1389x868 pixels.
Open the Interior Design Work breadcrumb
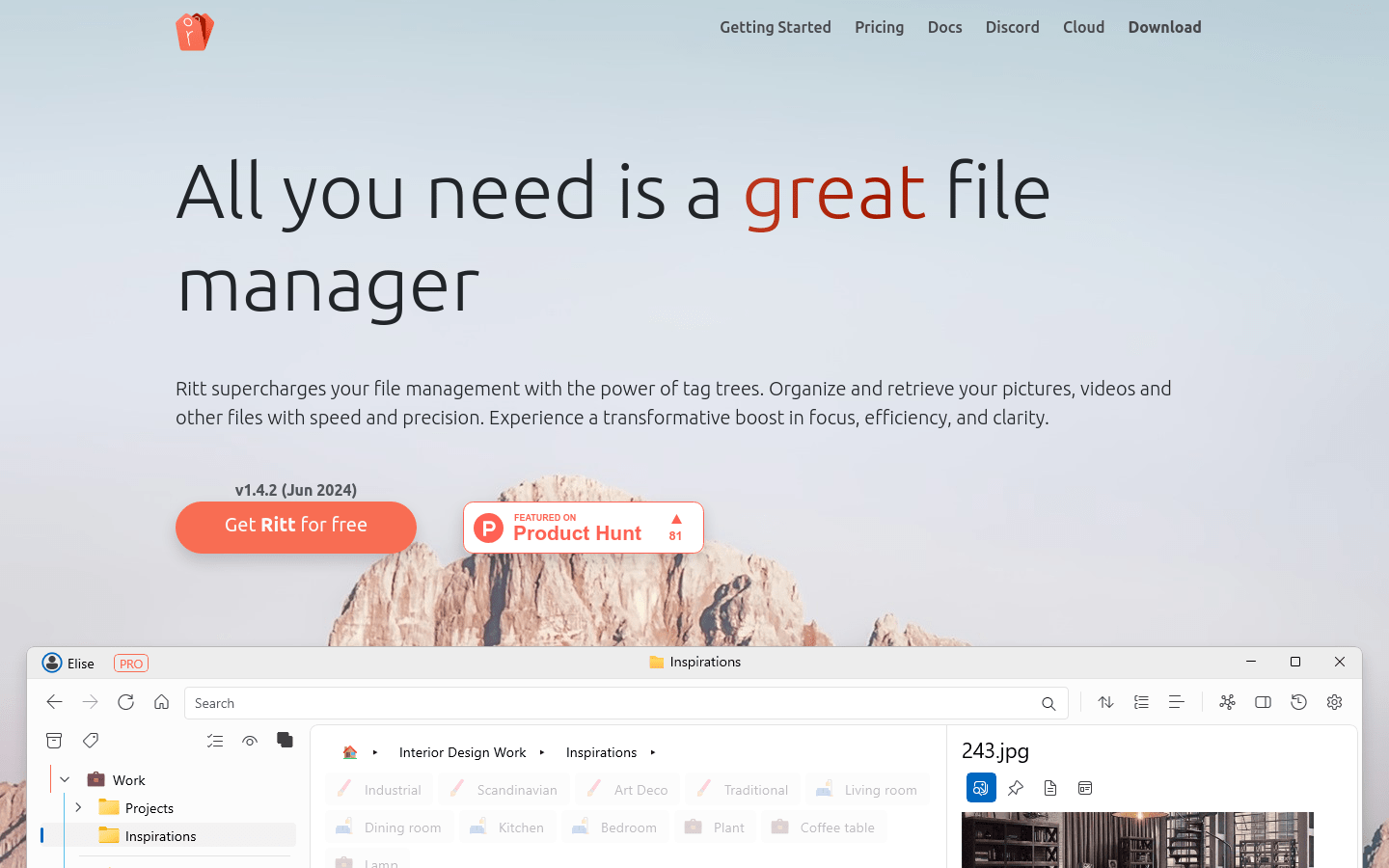(x=463, y=752)
